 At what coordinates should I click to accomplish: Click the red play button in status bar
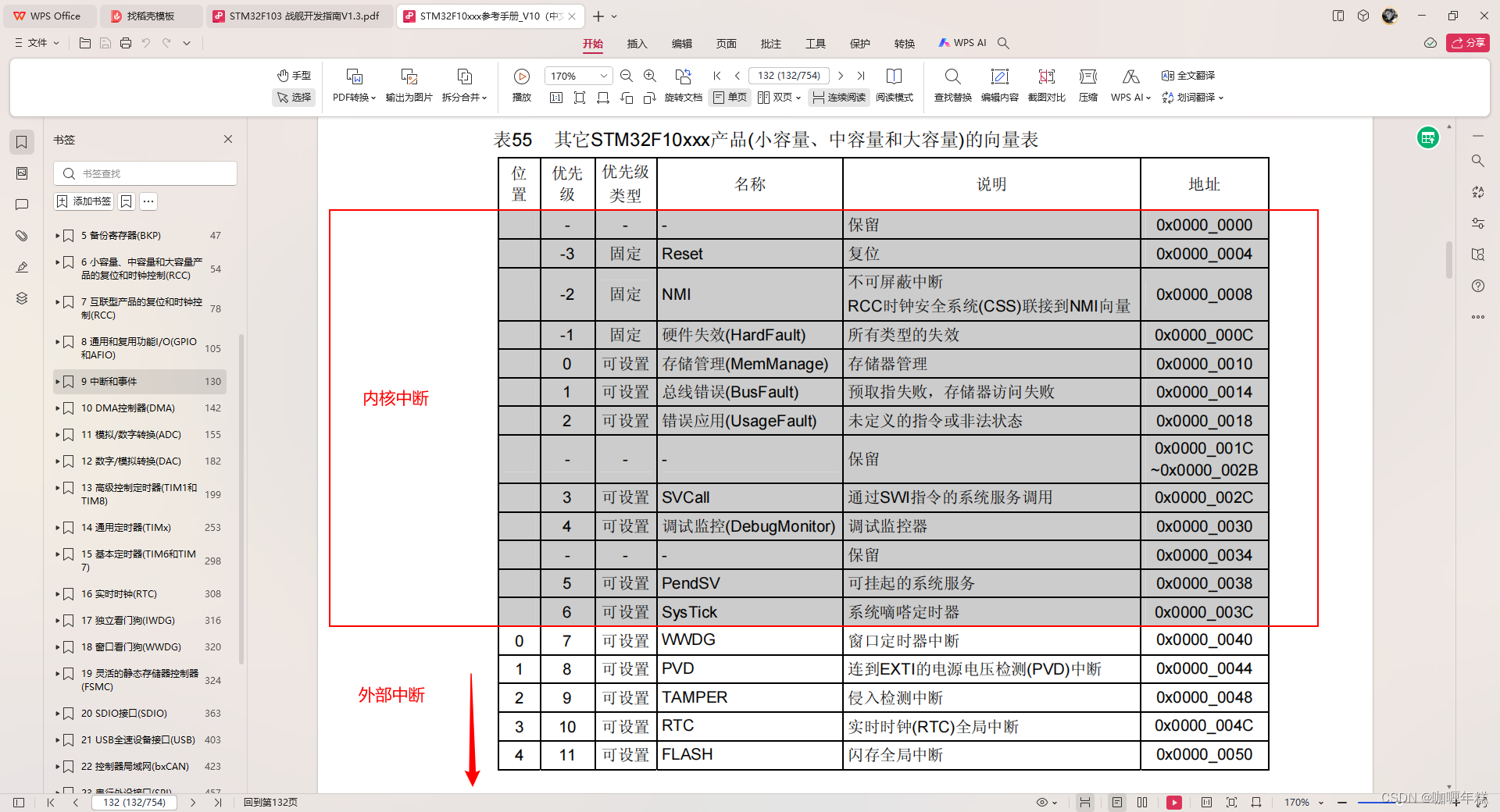1174,803
